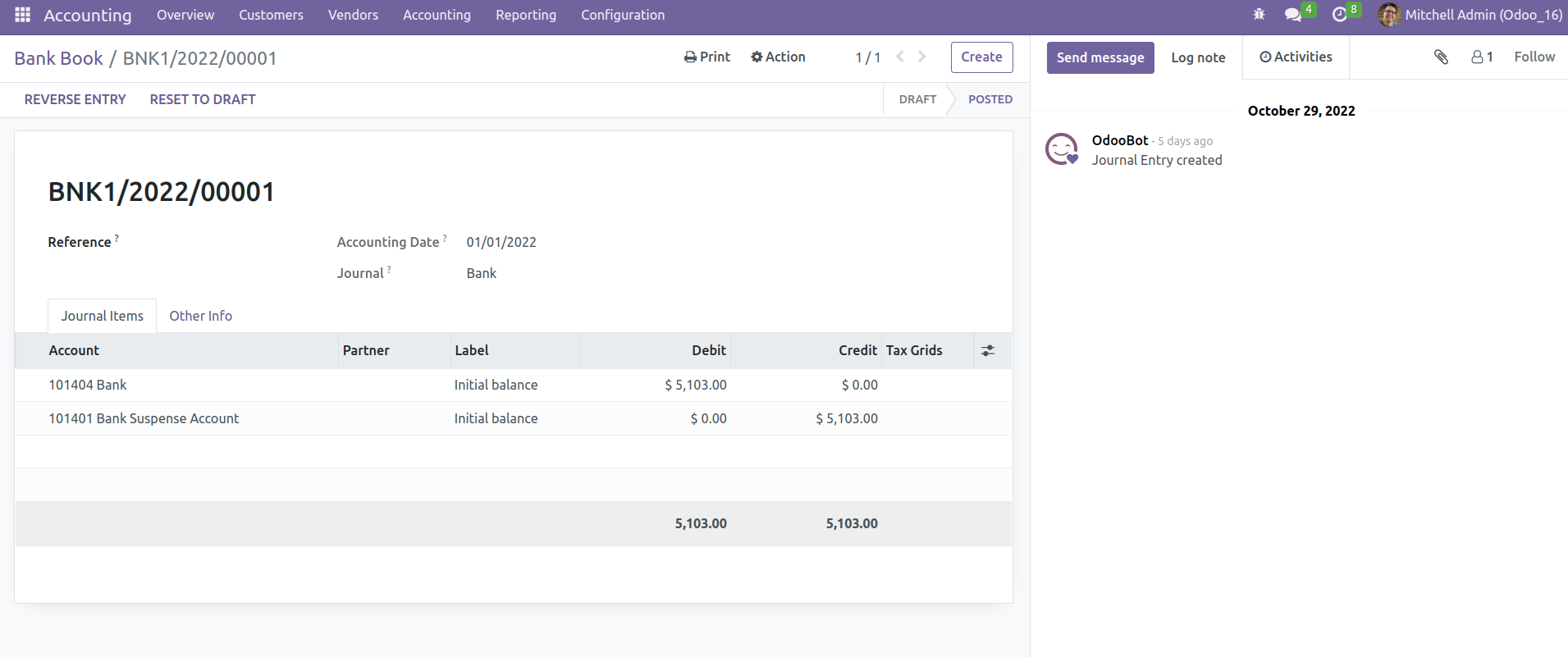This screenshot has width=1568, height=657.
Task: Open the activities clock icon
Action: (x=1339, y=15)
